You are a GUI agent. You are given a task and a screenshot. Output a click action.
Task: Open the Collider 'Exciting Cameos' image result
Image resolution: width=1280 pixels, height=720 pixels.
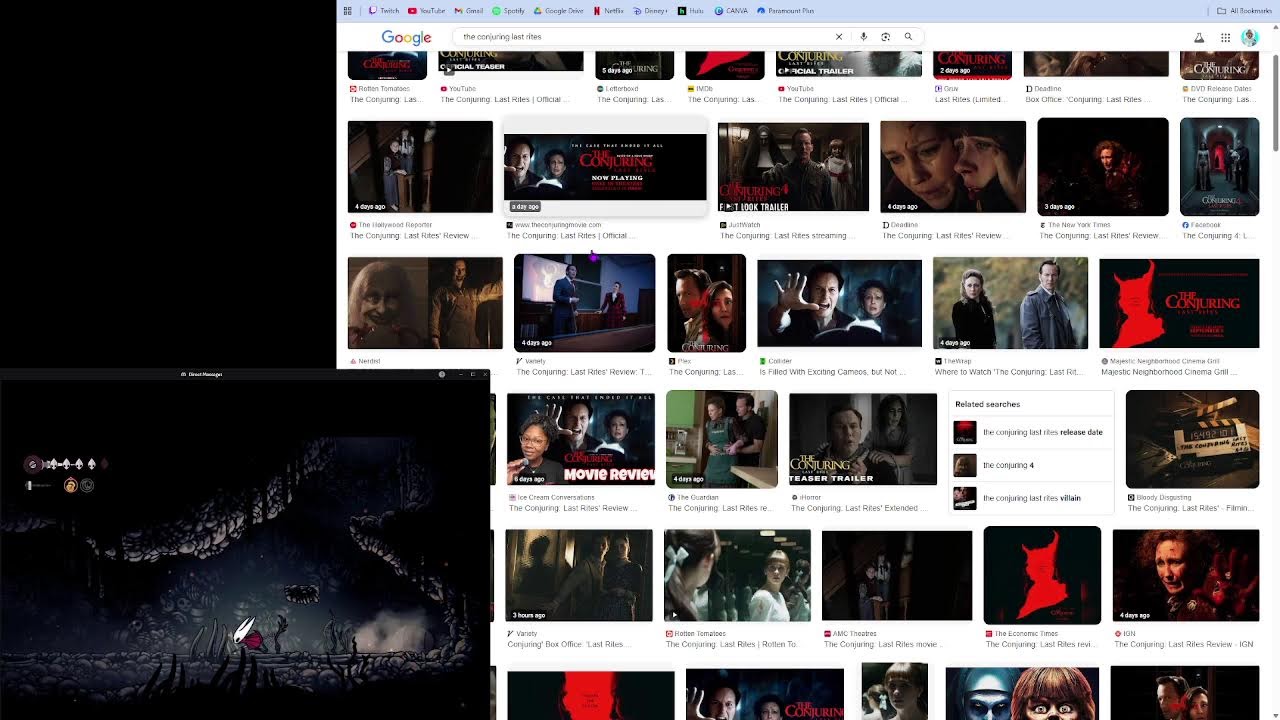pyautogui.click(x=839, y=304)
